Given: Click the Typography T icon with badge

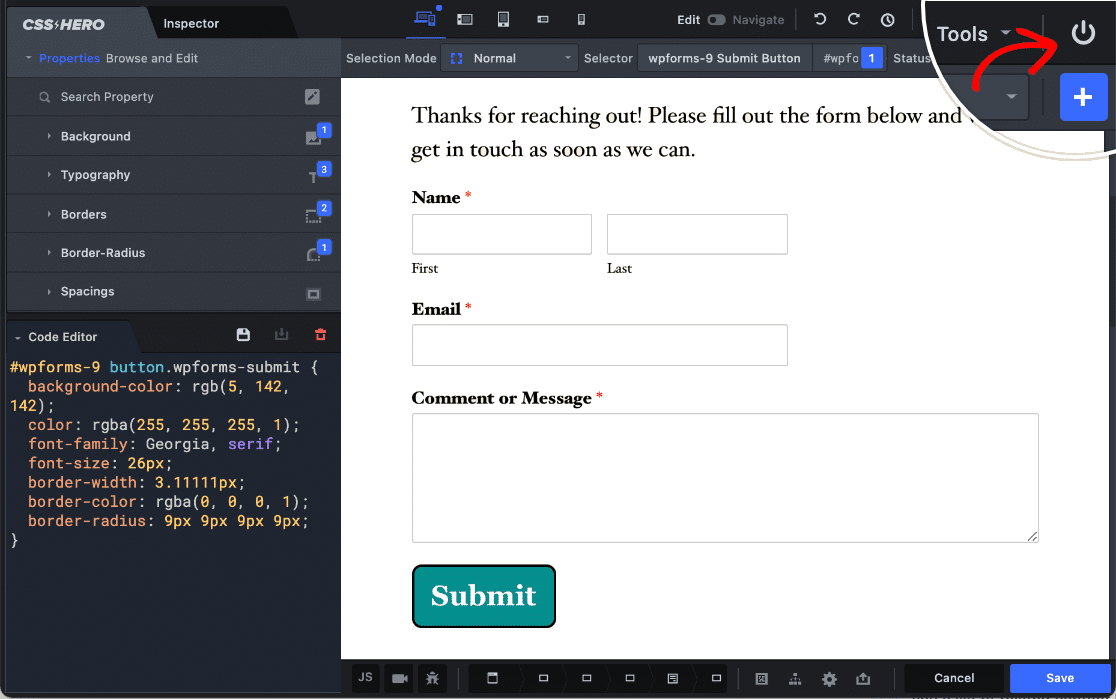Looking at the screenshot, I should tap(313, 177).
